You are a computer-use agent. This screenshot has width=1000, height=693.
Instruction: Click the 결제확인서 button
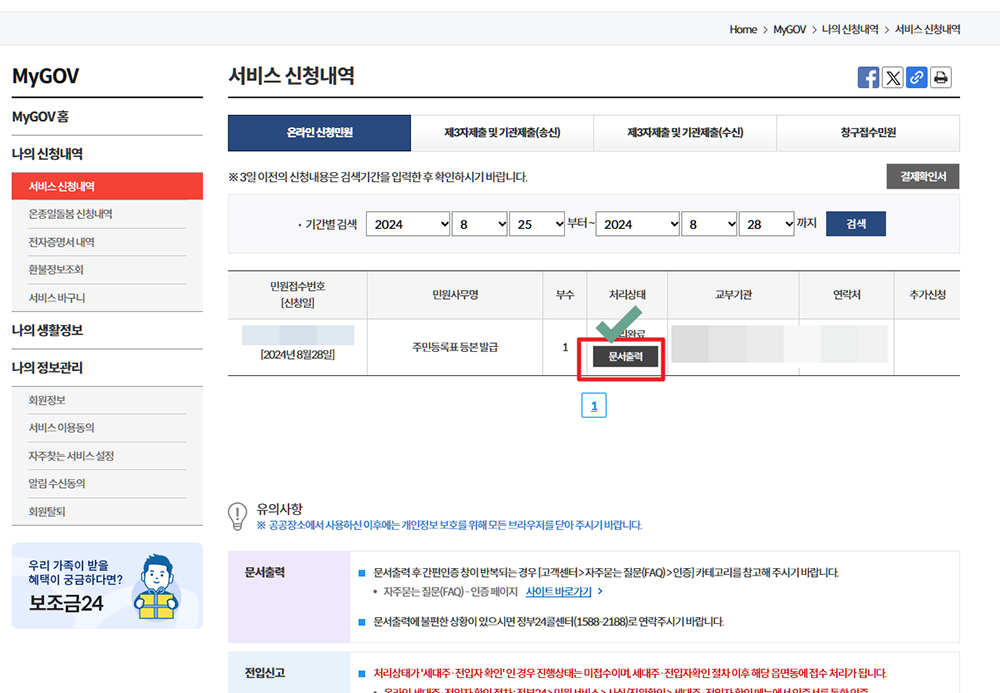coord(923,175)
